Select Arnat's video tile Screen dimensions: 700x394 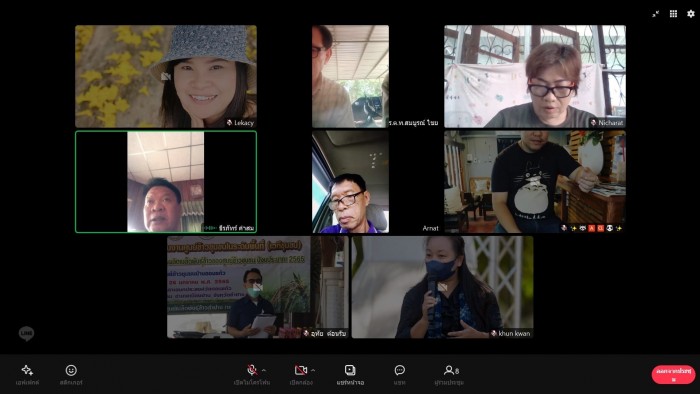coord(375,182)
